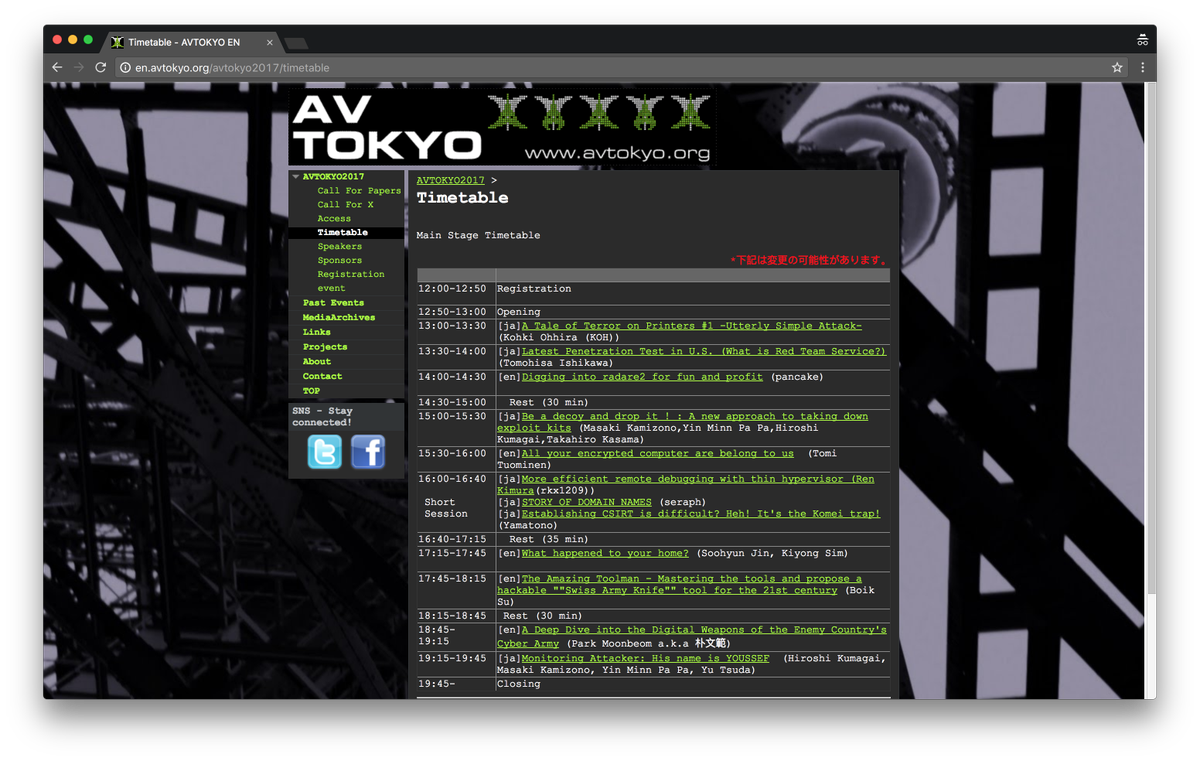Click the red Japanese change notice
1200x761 pixels.
[809, 260]
